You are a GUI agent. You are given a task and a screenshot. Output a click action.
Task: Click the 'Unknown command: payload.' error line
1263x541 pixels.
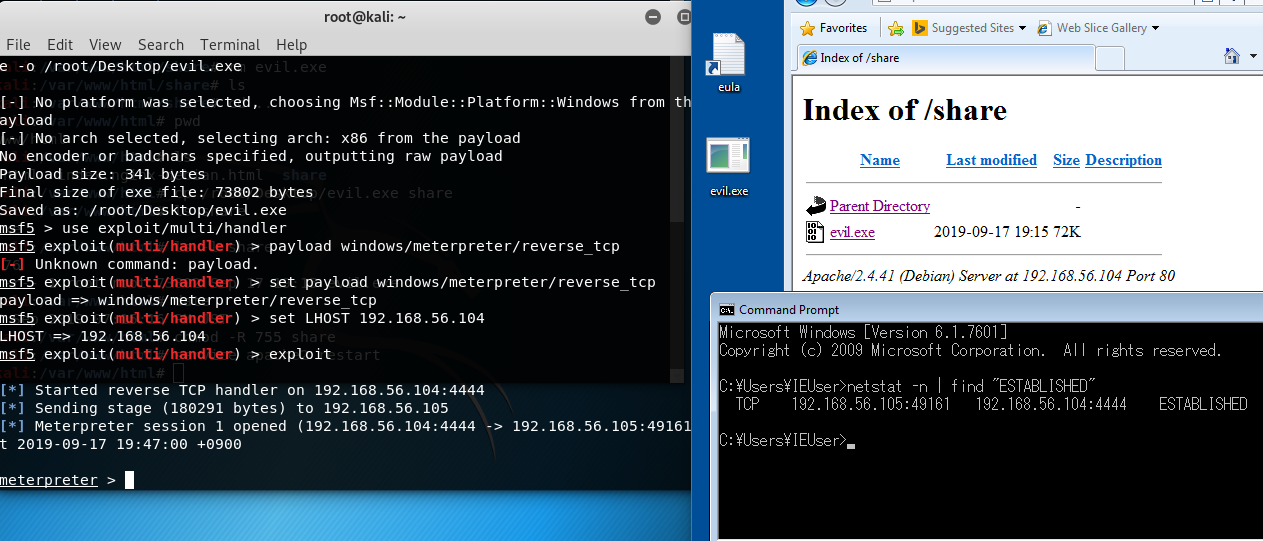[130, 264]
